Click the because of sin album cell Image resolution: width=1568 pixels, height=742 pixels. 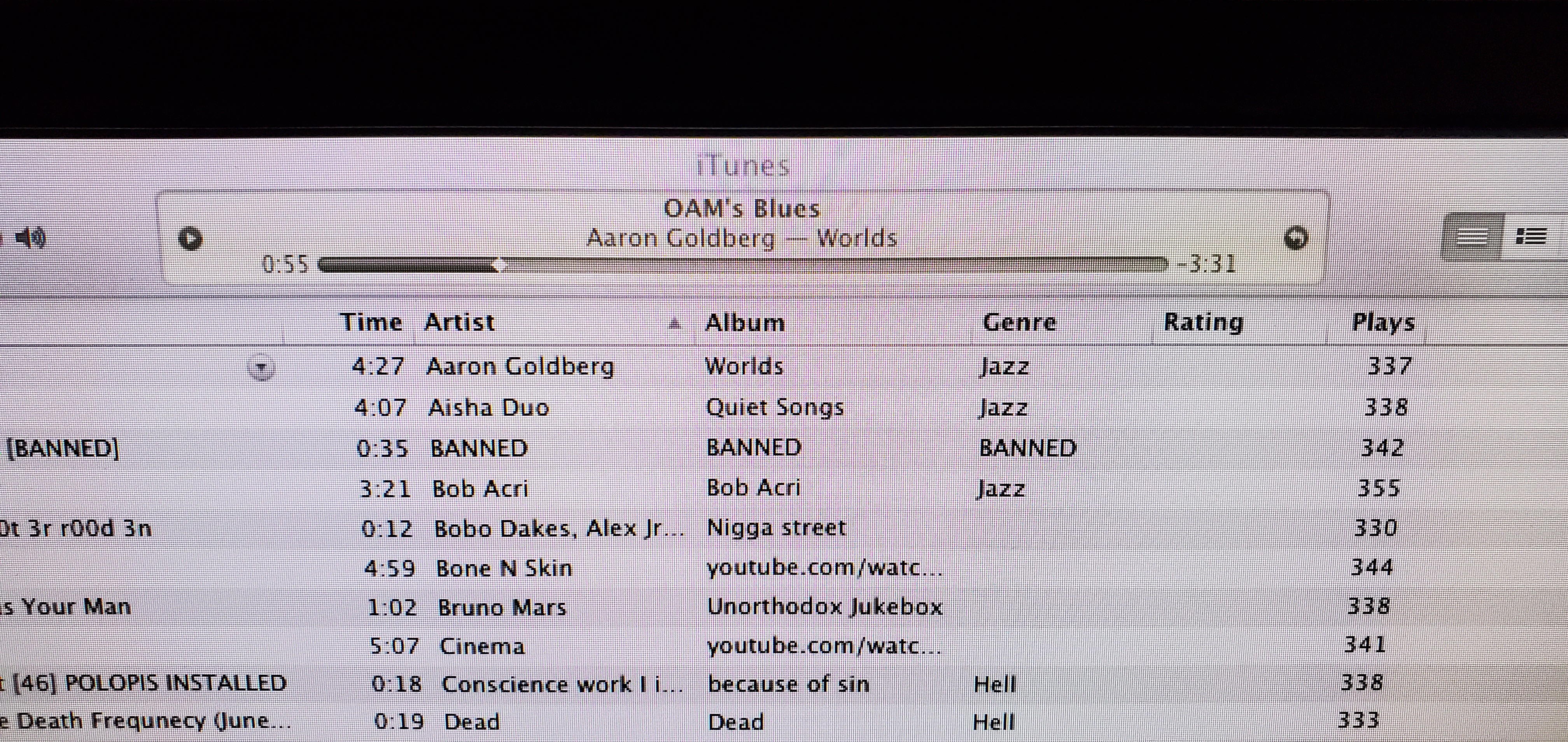[789, 684]
